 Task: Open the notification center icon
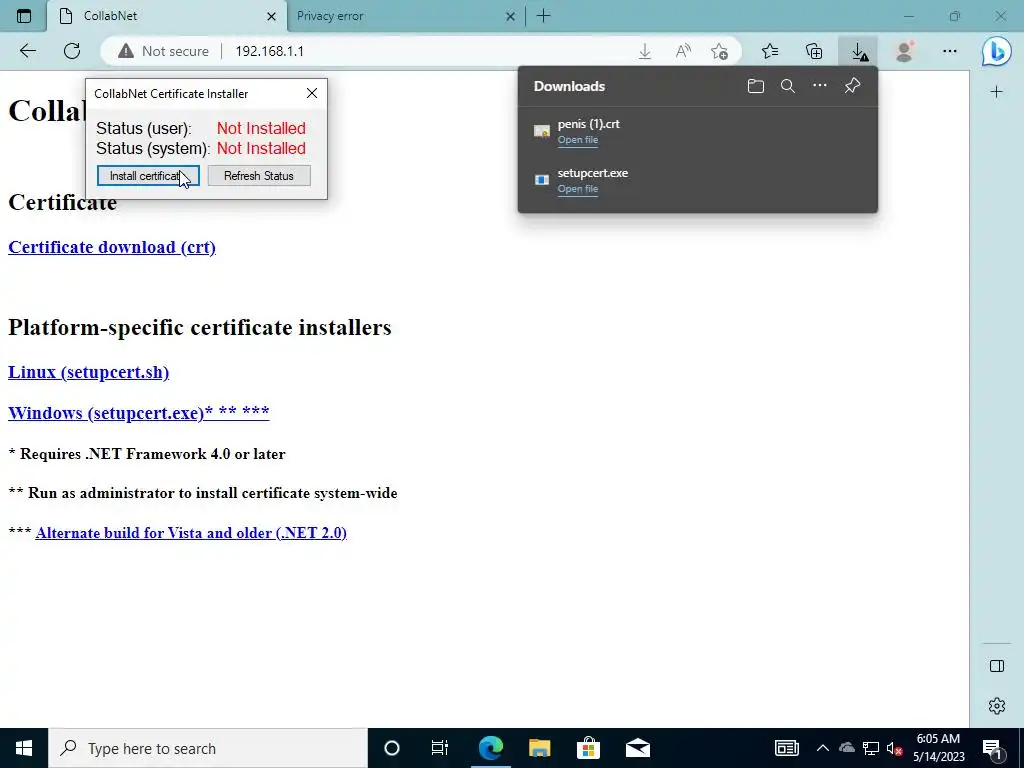point(992,748)
